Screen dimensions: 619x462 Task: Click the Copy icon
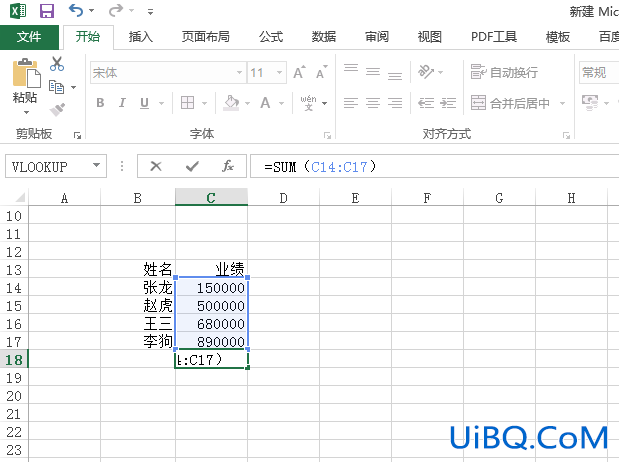[x=56, y=87]
